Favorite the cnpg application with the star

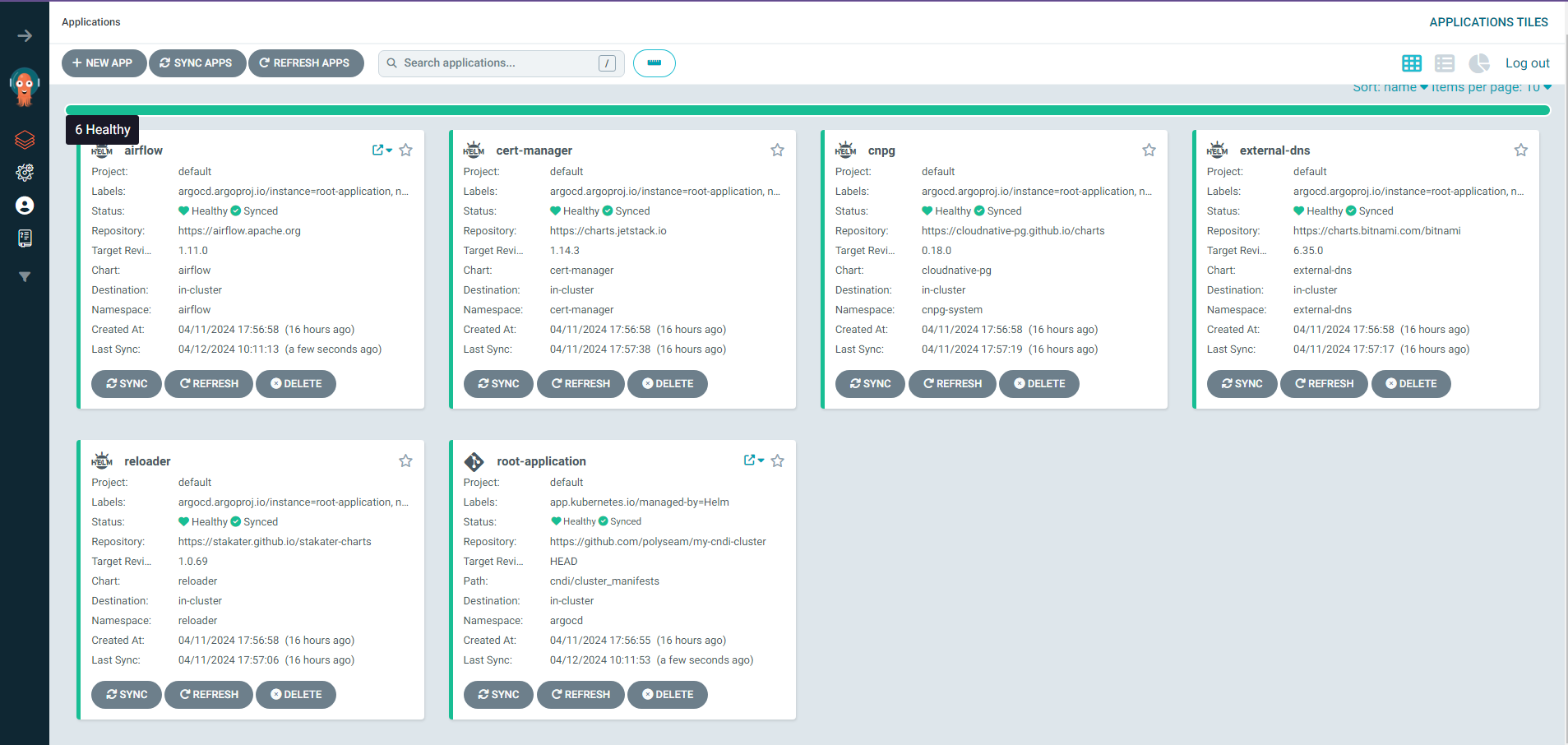[x=1149, y=150]
